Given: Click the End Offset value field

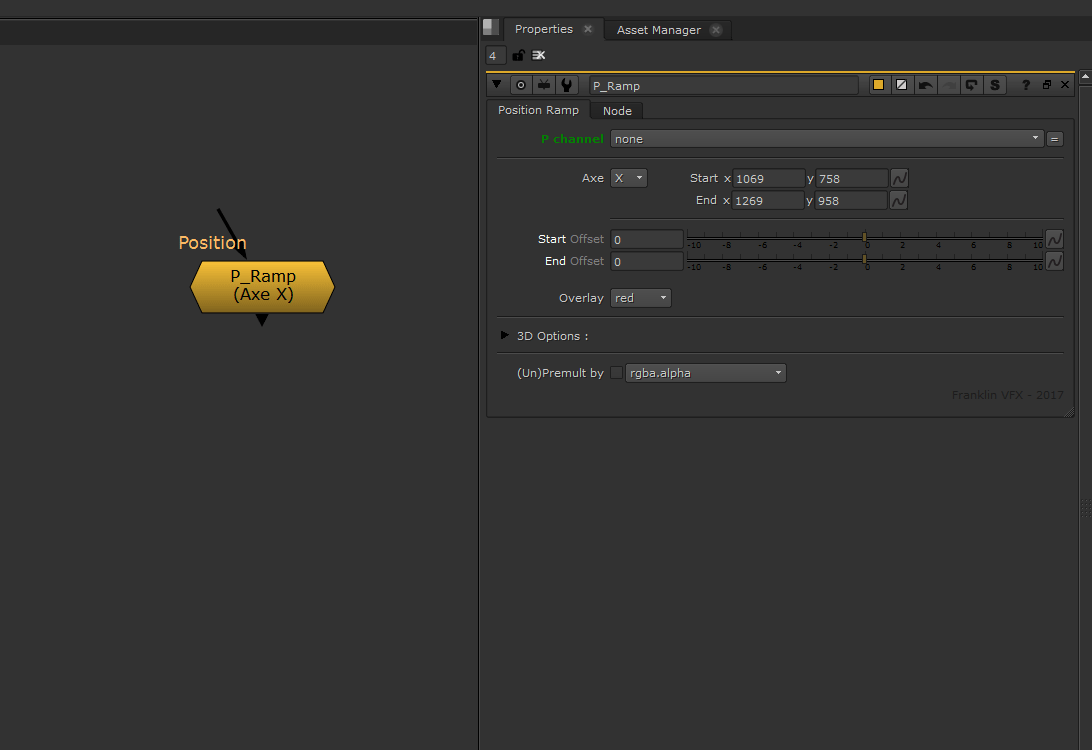Looking at the screenshot, I should tap(646, 261).
